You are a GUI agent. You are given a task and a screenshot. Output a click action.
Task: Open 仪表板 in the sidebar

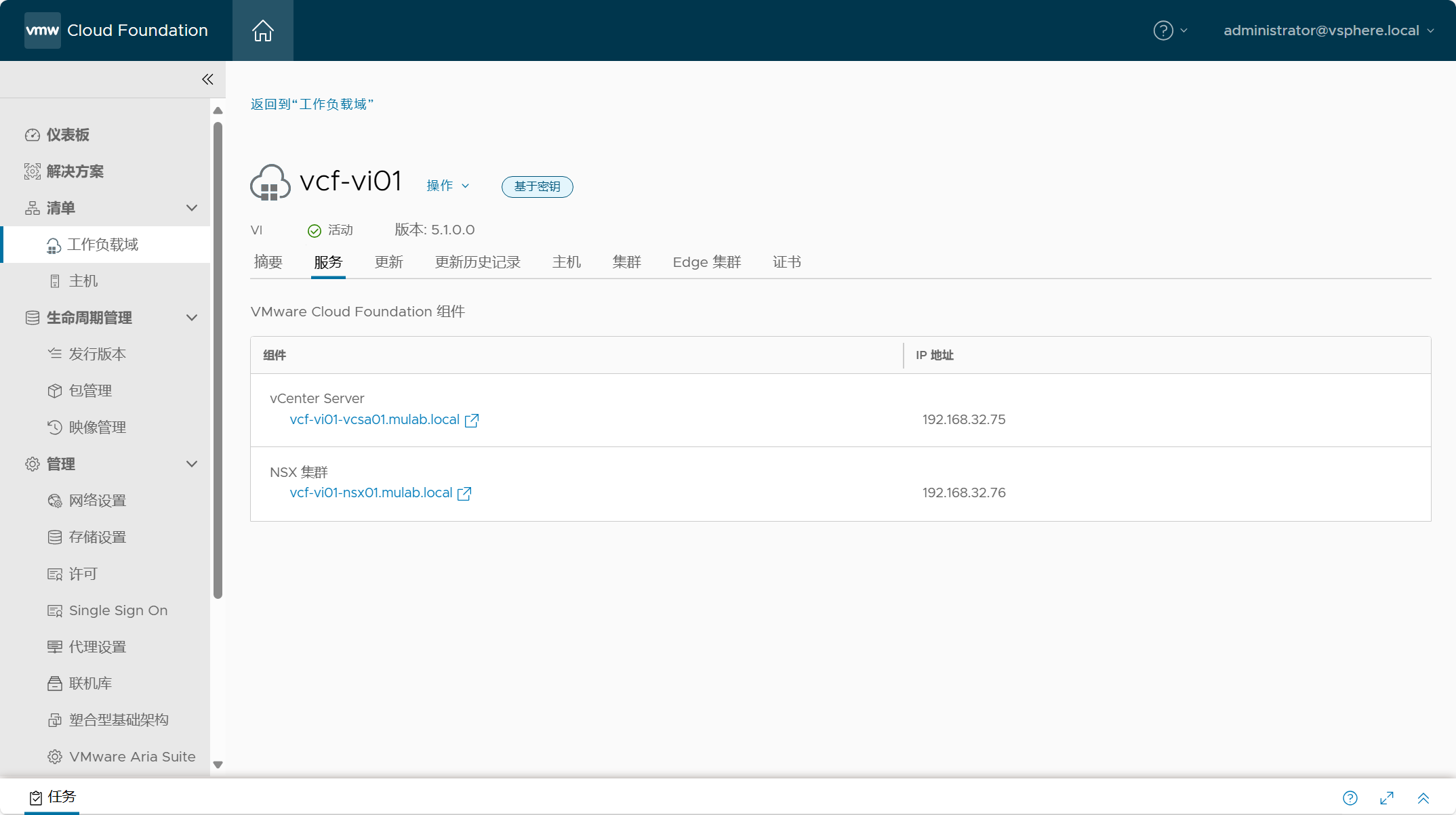tap(68, 135)
